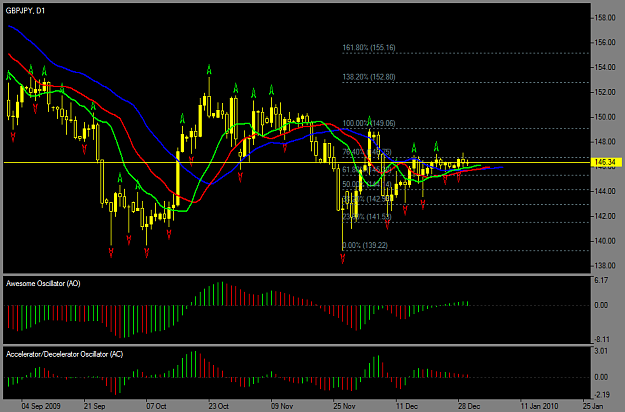The width and height of the screenshot is (625, 412).
Task: Click the 156.00 price axis value
Action: (605, 42)
